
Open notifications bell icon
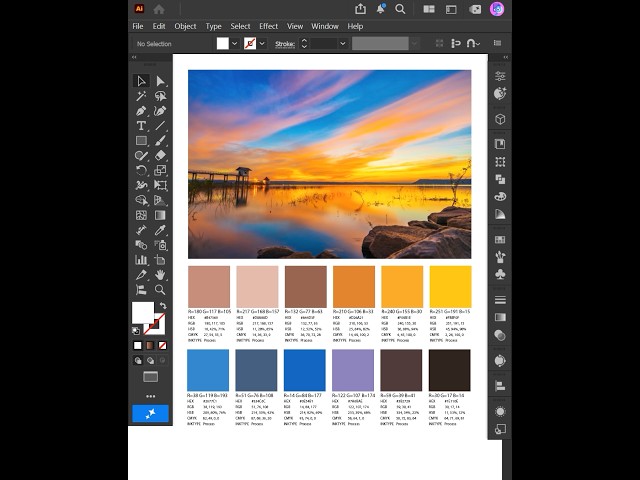[380, 9]
